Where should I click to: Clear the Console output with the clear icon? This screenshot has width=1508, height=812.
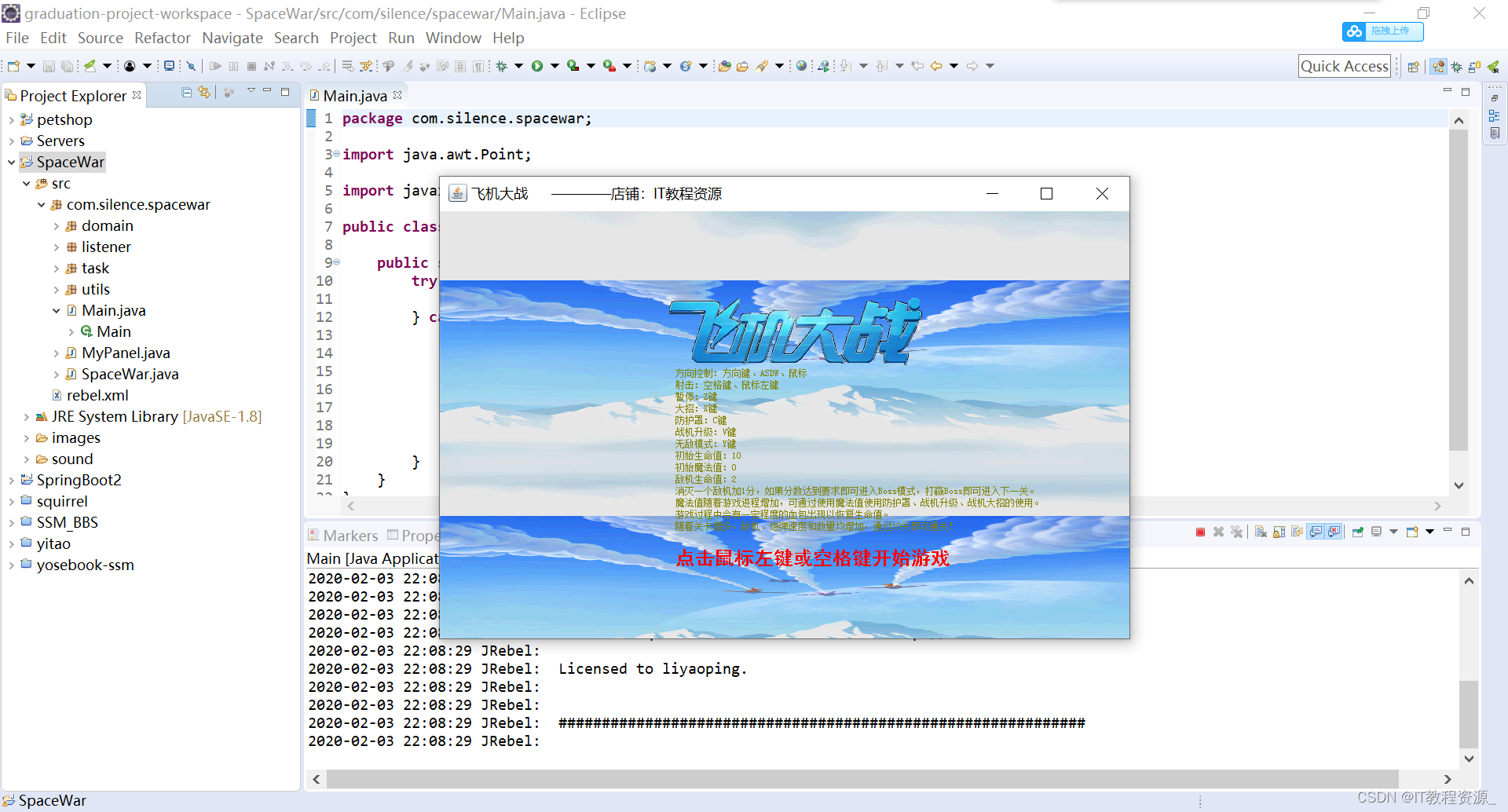point(1261,532)
